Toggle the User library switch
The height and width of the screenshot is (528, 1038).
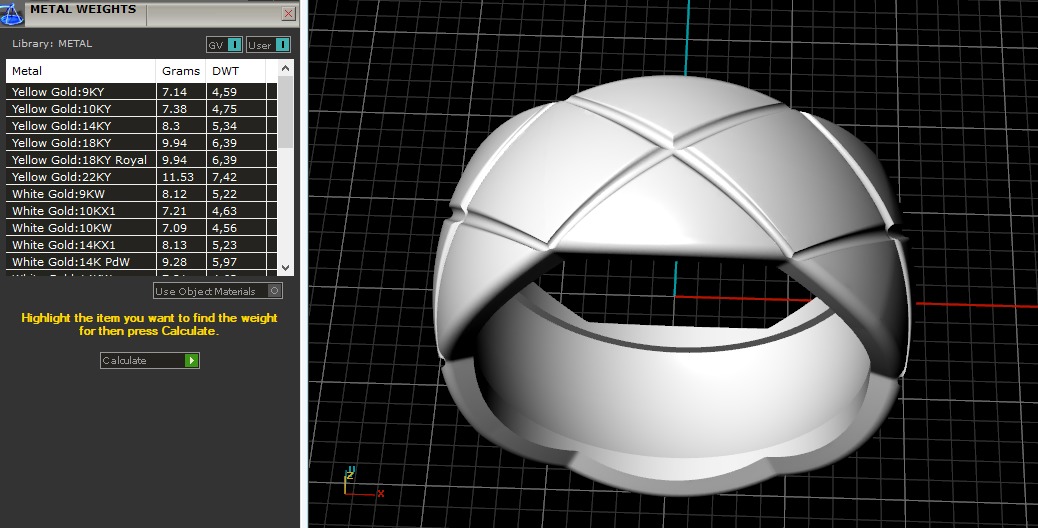click(268, 45)
